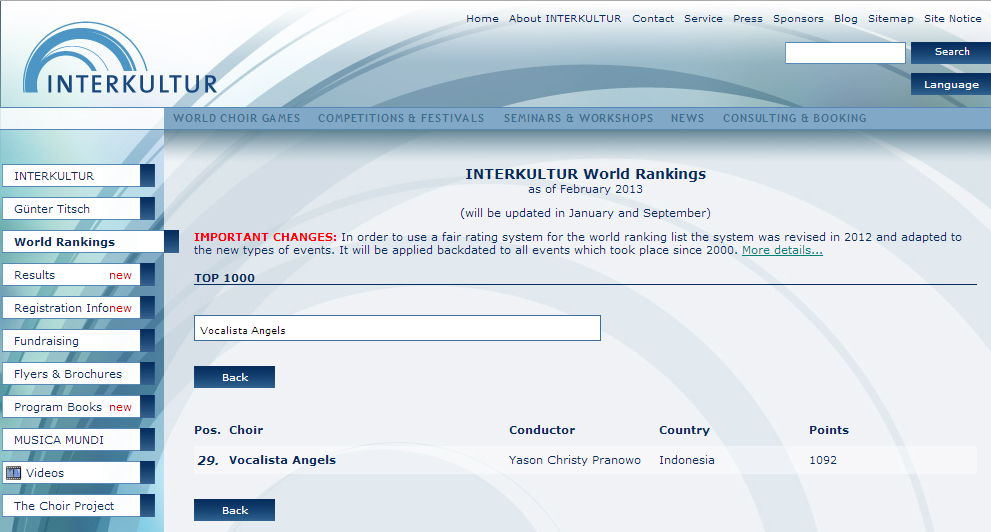
Task: Open Fundraising in the sidebar
Action: pyautogui.click(x=78, y=341)
